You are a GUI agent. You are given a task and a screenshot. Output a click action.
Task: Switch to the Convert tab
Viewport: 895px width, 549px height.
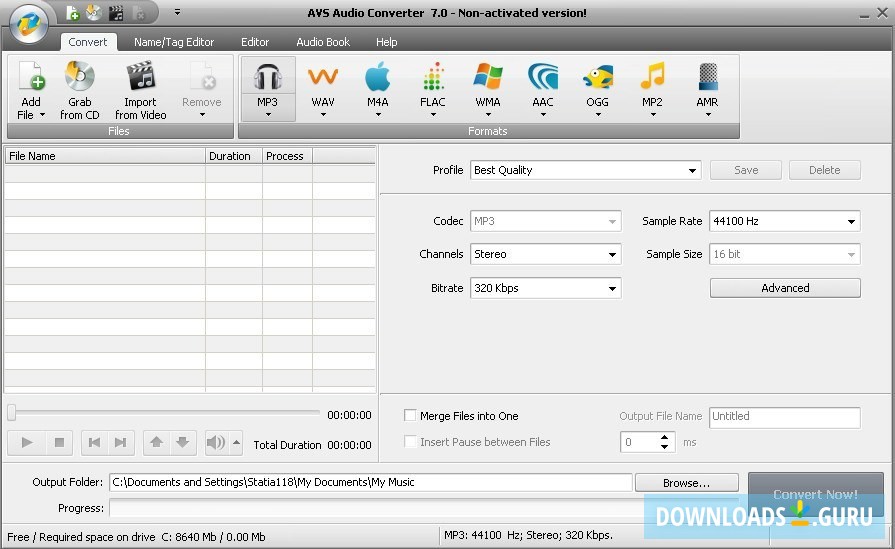[87, 42]
